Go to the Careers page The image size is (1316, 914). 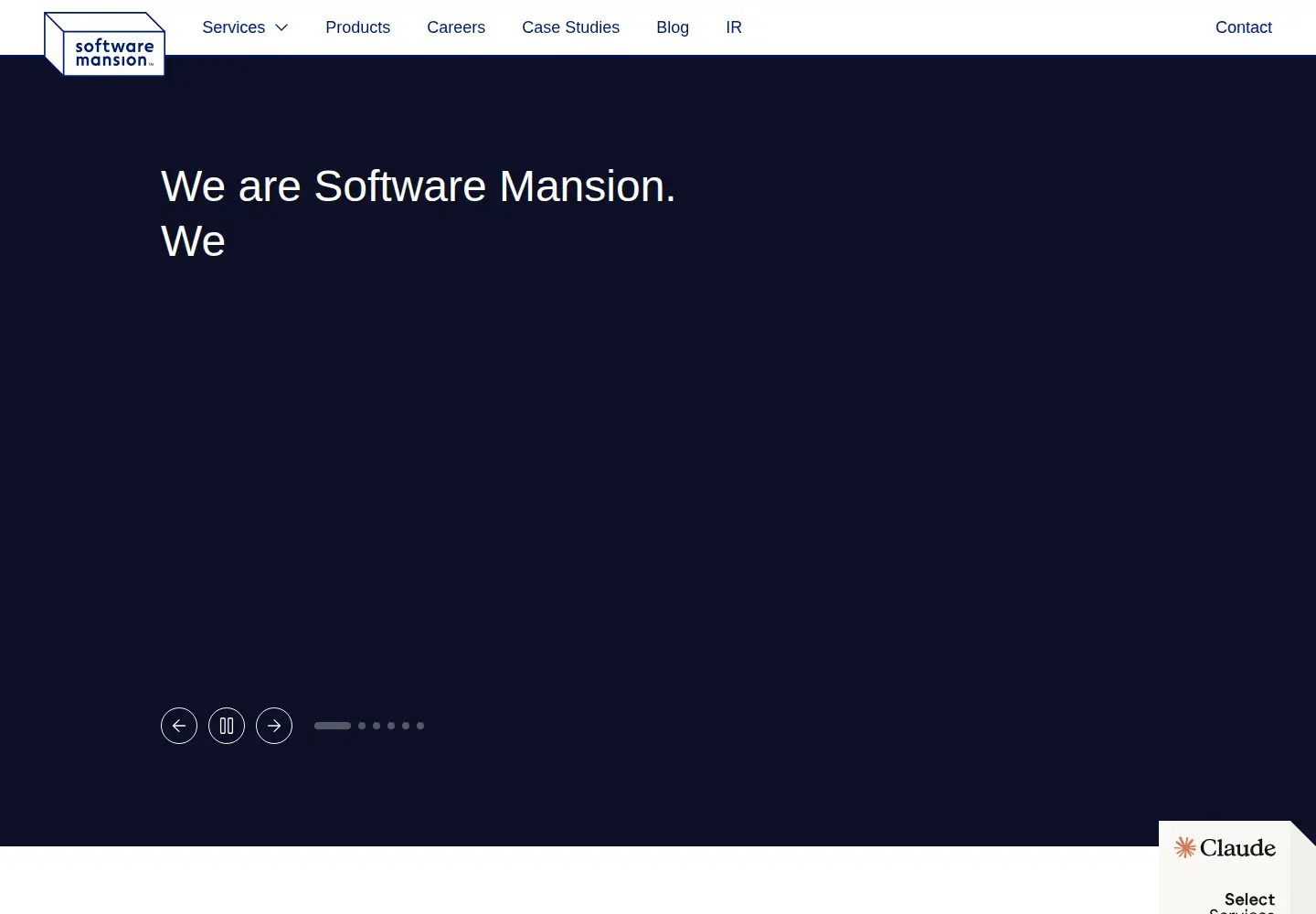tap(456, 27)
